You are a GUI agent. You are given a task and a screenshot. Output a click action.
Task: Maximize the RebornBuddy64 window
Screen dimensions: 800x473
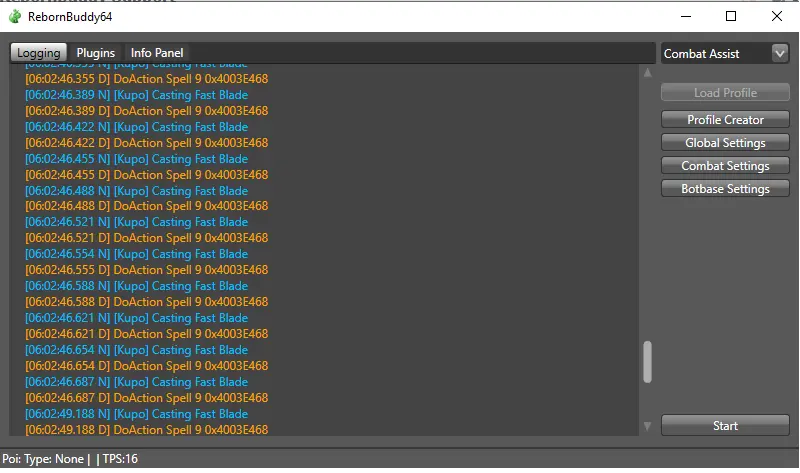pyautogui.click(x=731, y=16)
